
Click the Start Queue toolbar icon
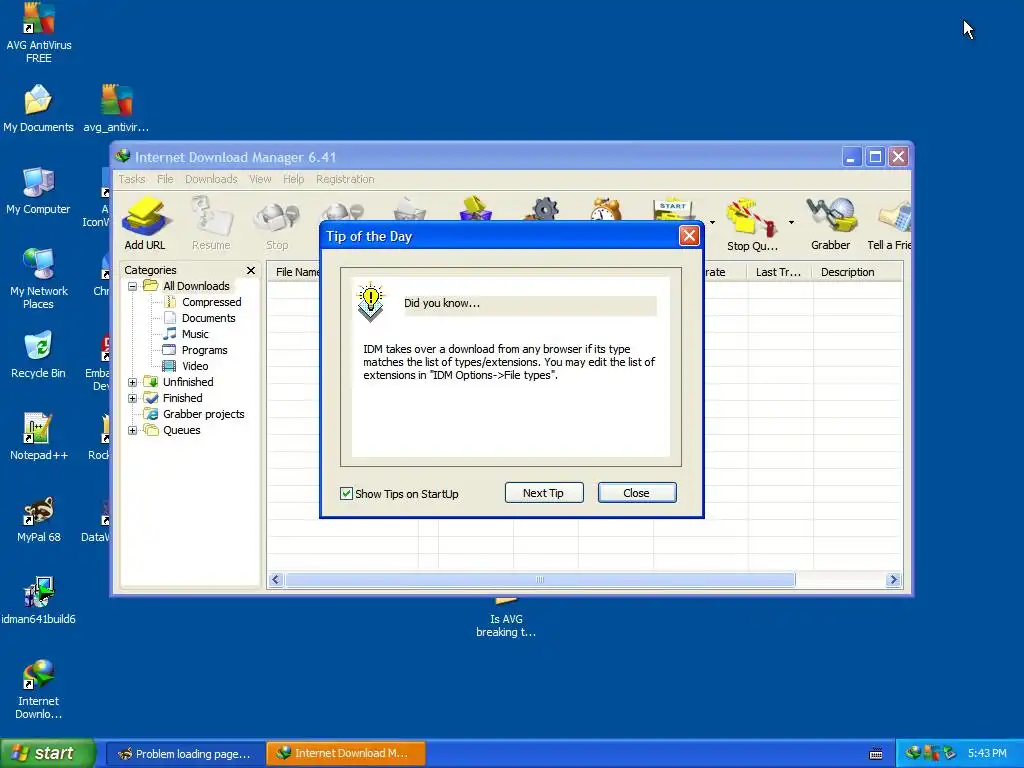coord(673,209)
